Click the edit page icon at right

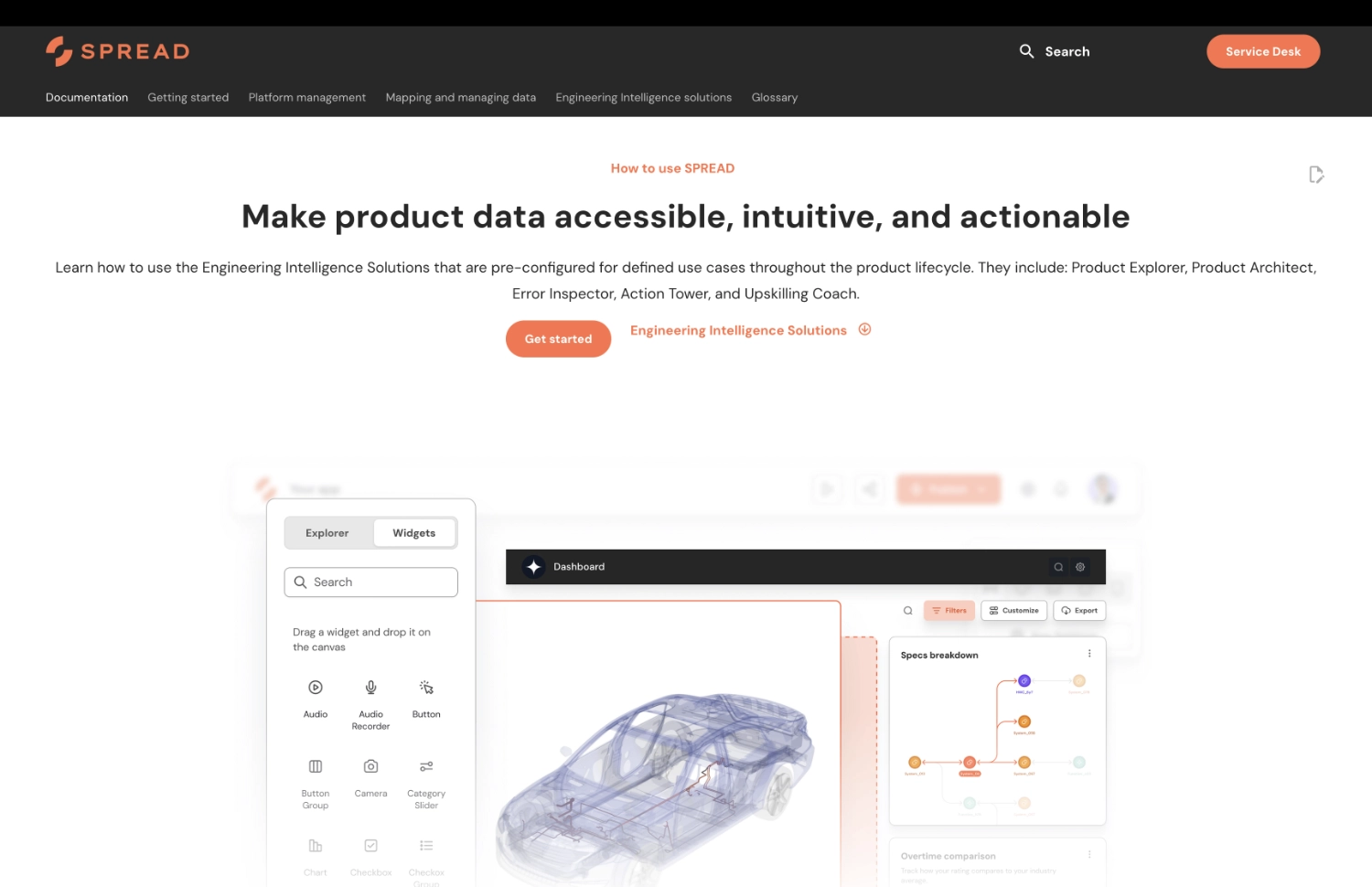click(1315, 175)
